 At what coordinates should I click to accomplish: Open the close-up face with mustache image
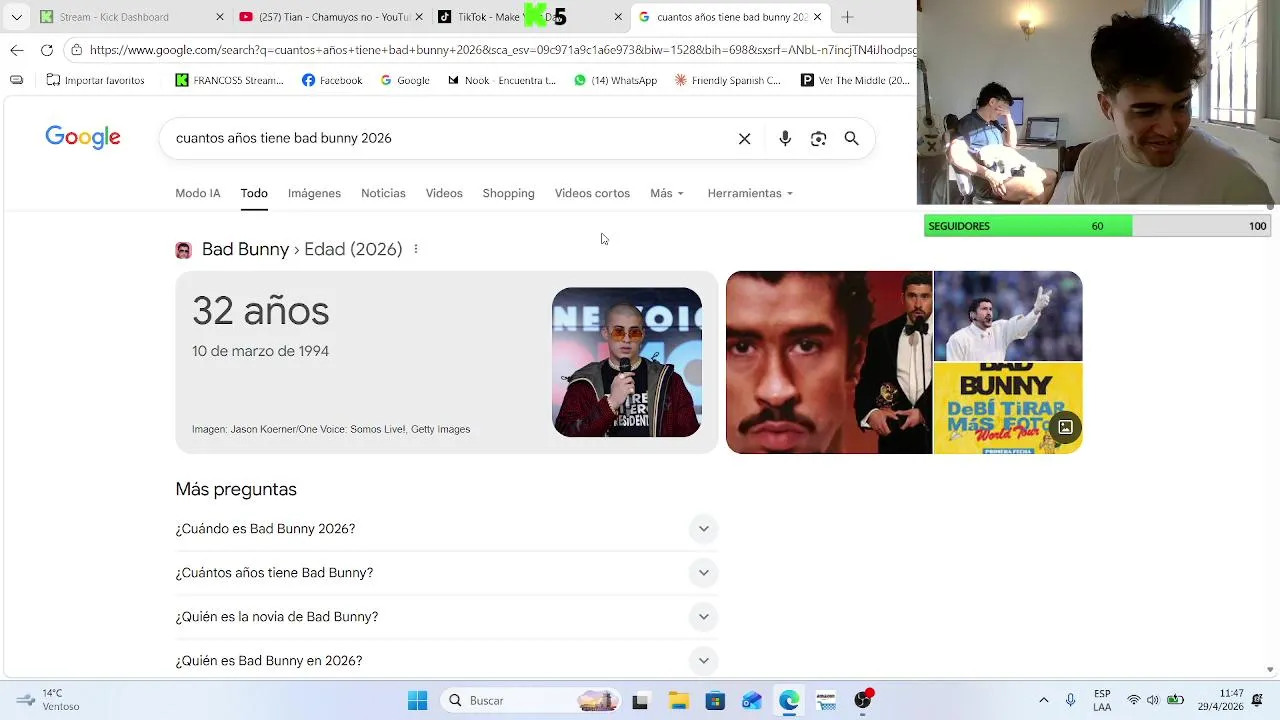pyautogui.click(x=829, y=362)
